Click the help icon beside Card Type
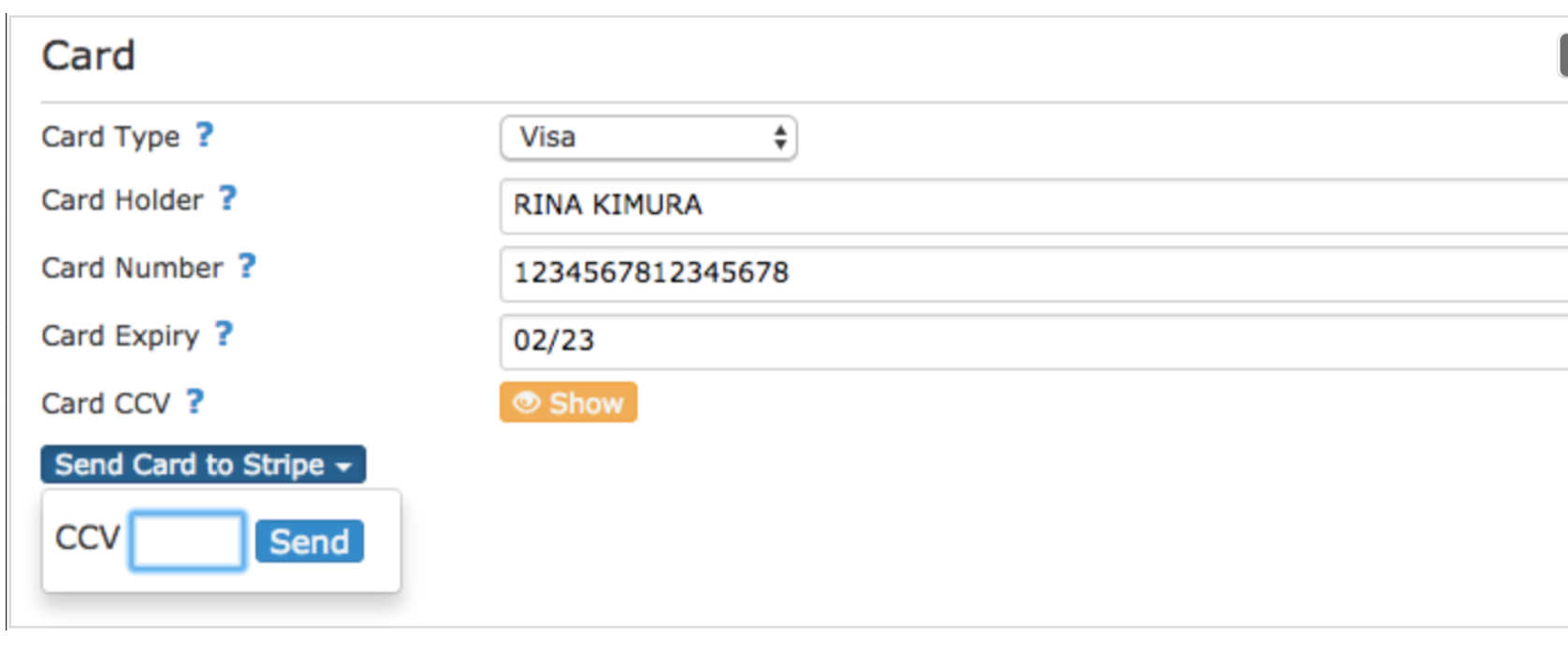Screen dimensions: 1568x651 (205, 136)
